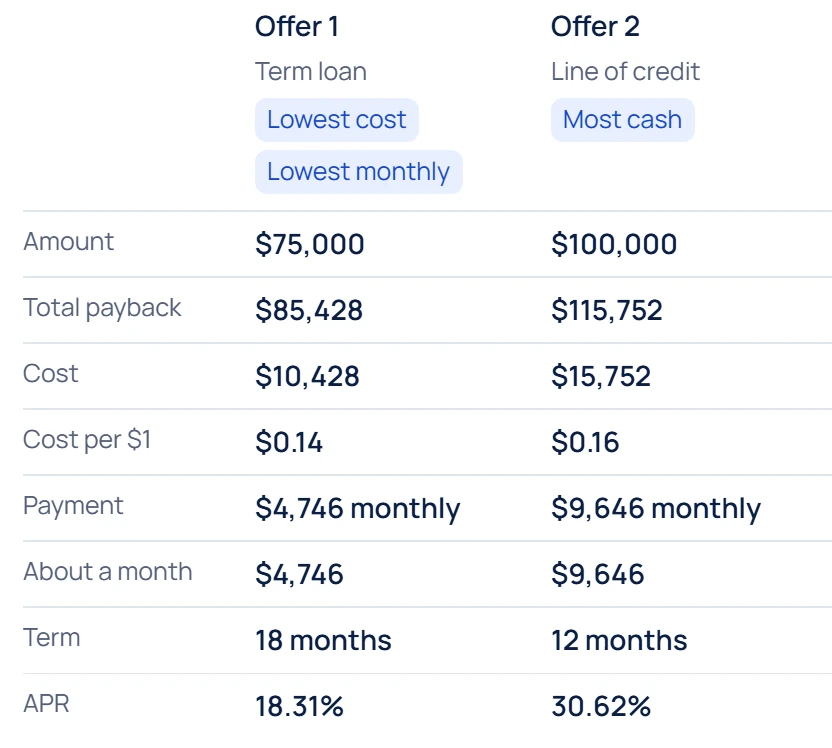Select $9,646 in About a month row
The width and height of the screenshot is (832, 748).
click(x=597, y=575)
